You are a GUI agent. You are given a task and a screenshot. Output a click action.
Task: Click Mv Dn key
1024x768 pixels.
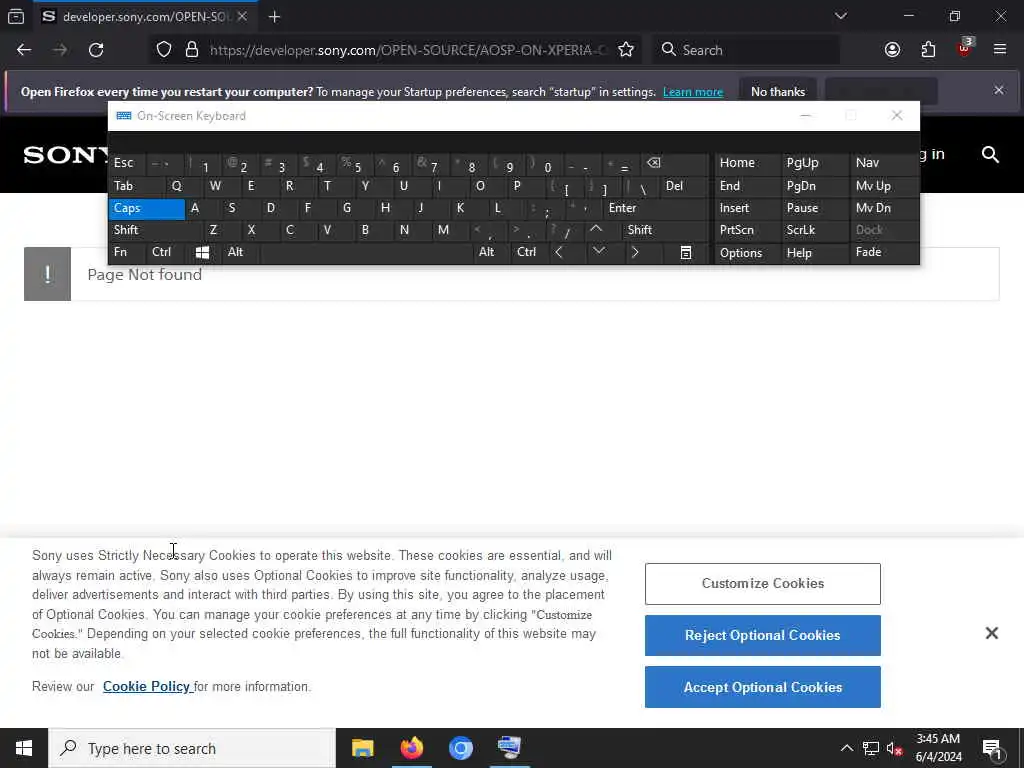[x=884, y=208]
